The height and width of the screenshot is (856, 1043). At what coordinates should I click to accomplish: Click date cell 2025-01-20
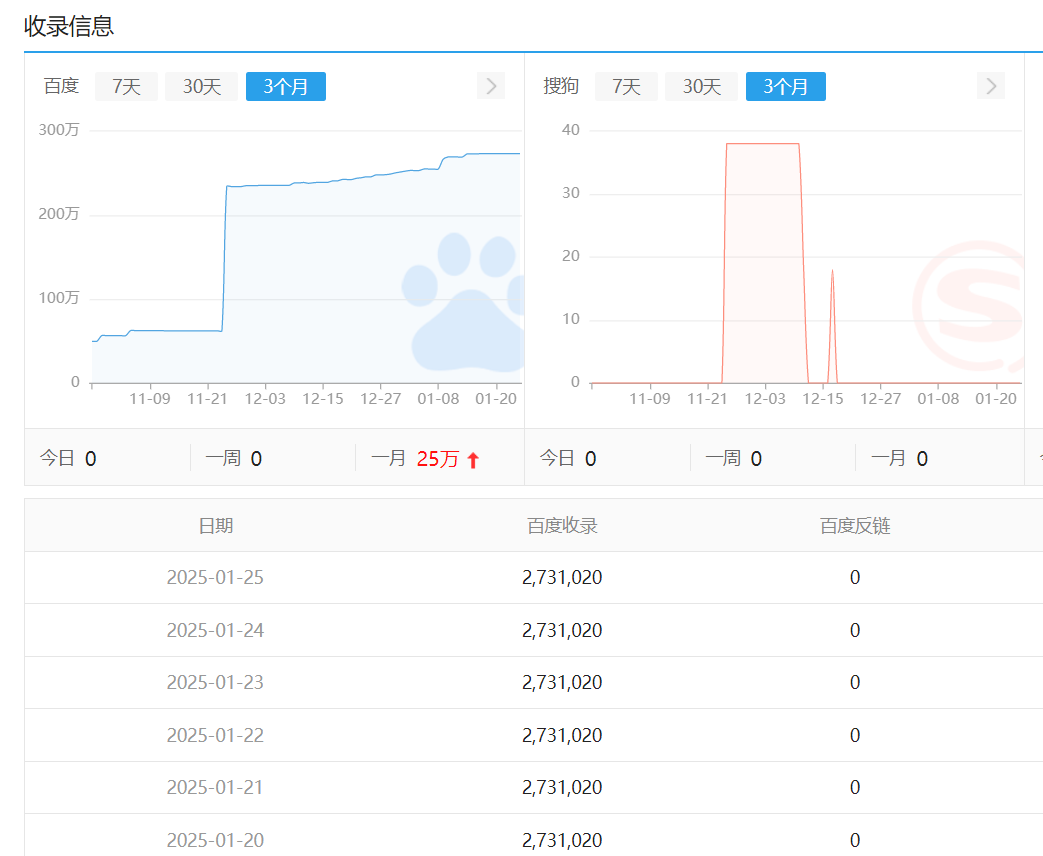[216, 840]
